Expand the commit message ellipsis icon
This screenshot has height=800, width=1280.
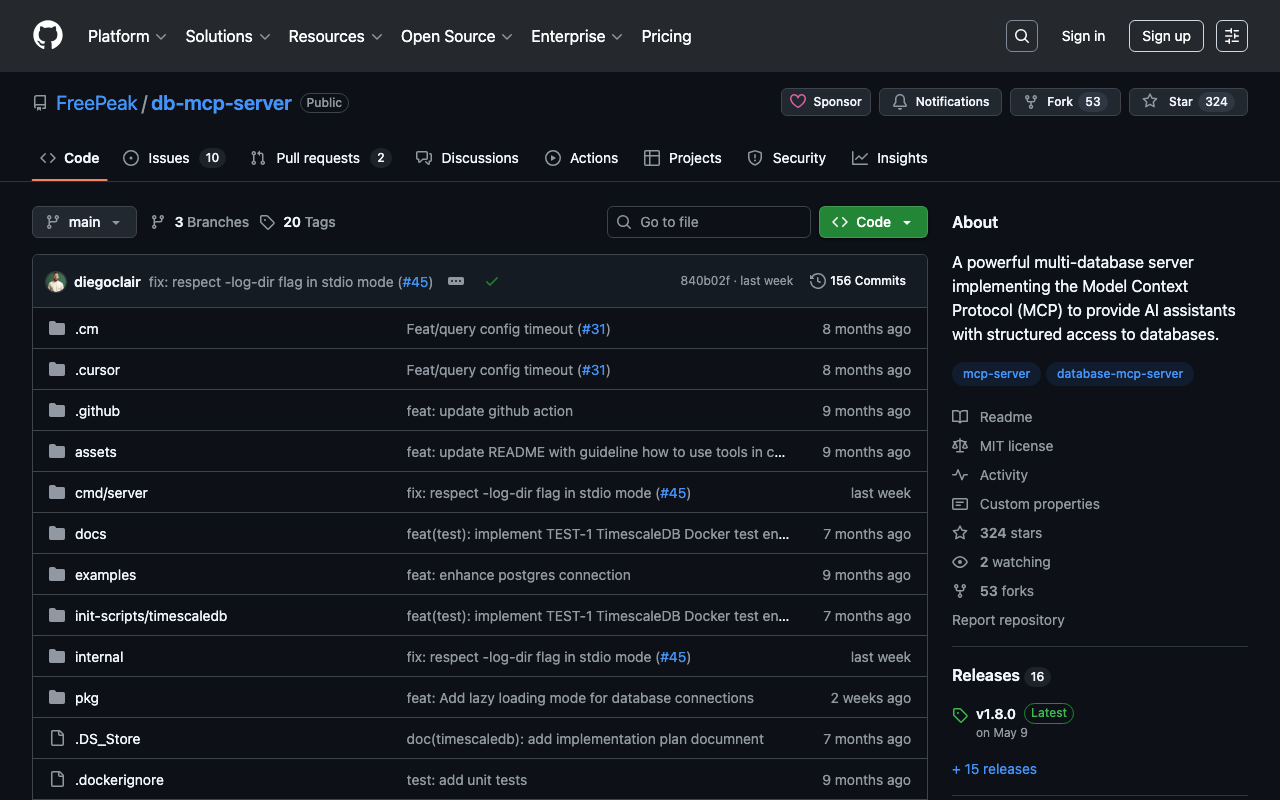point(456,282)
